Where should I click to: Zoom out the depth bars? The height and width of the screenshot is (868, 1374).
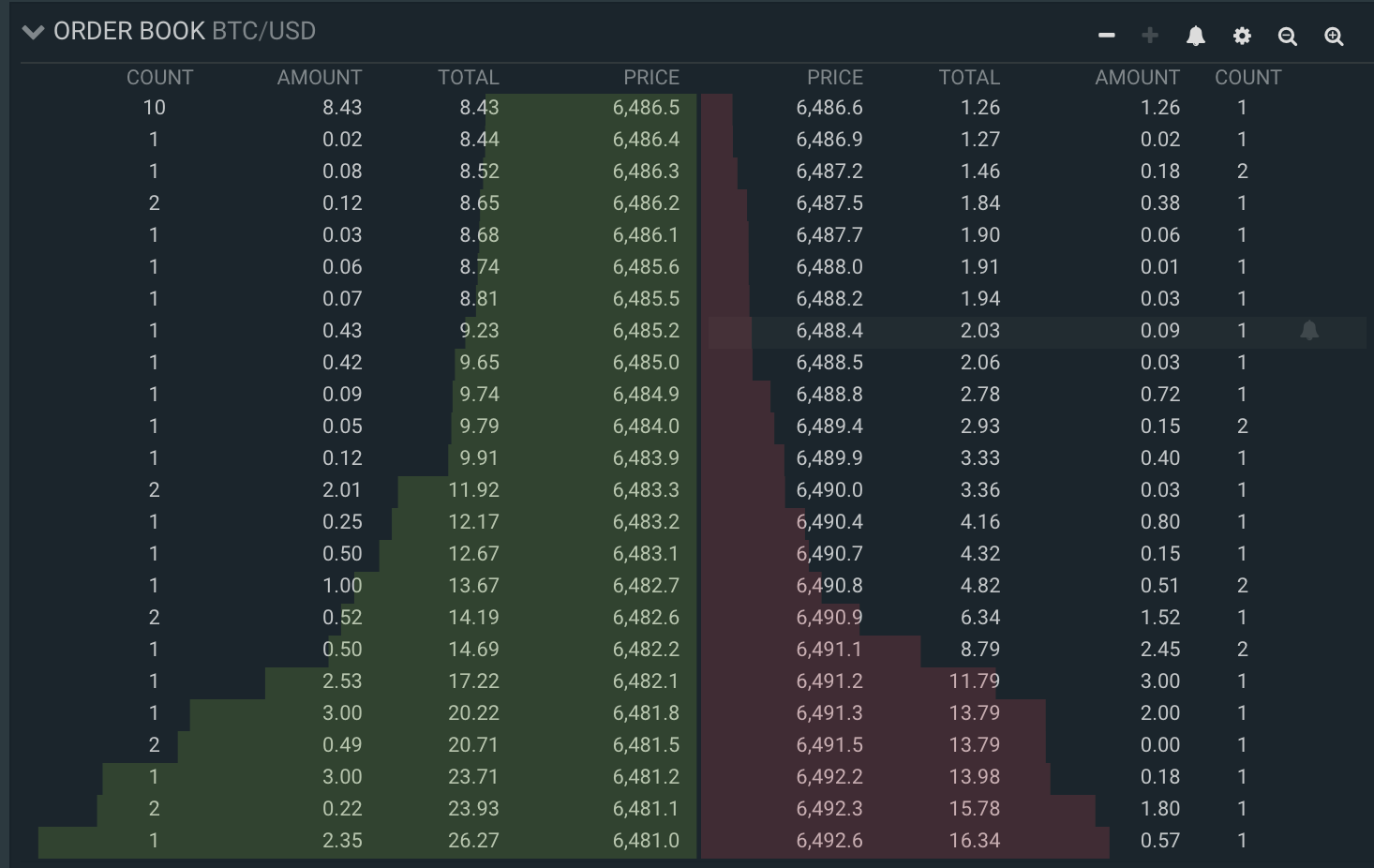[x=1288, y=37]
